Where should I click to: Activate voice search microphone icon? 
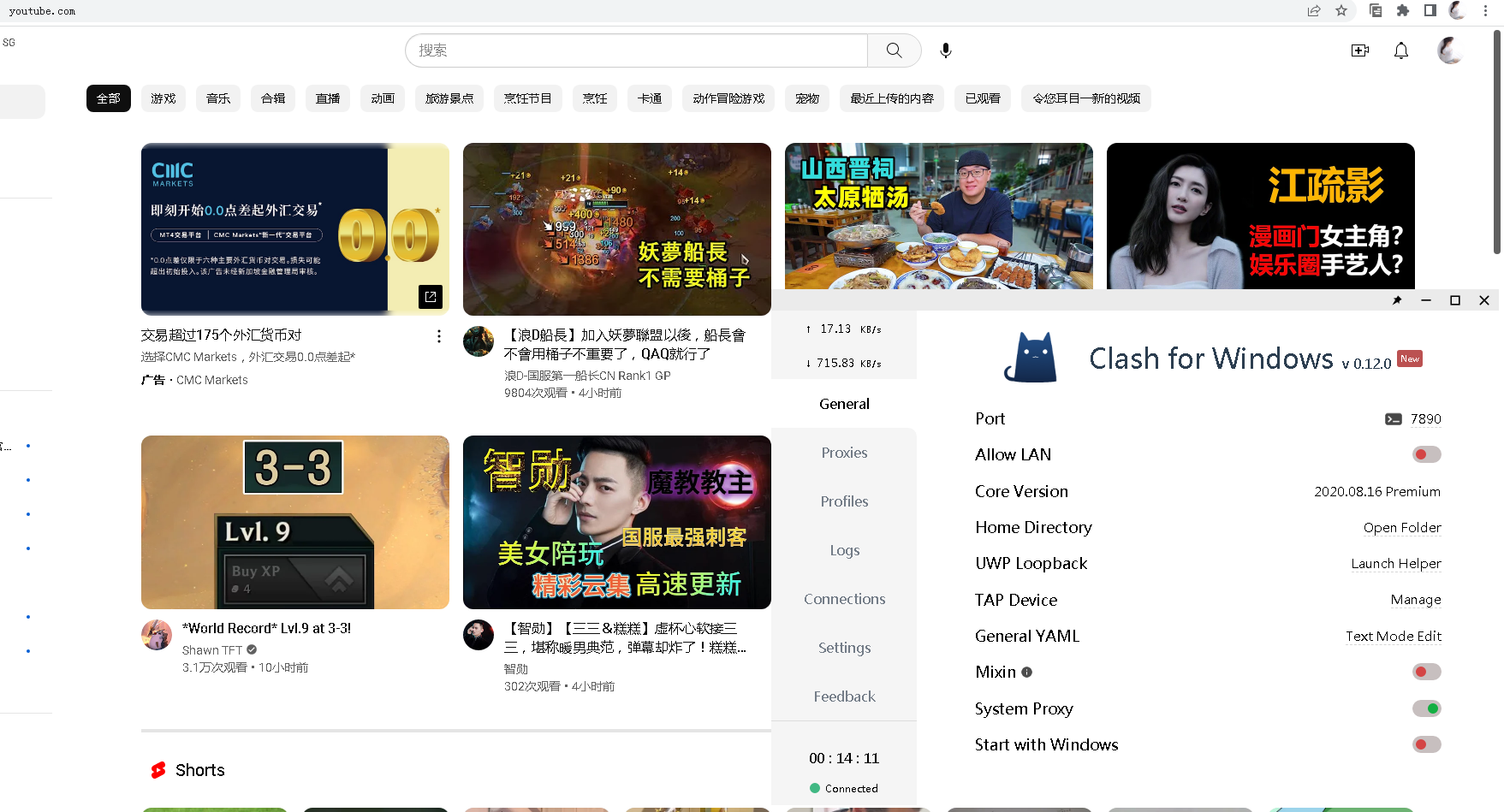946,50
